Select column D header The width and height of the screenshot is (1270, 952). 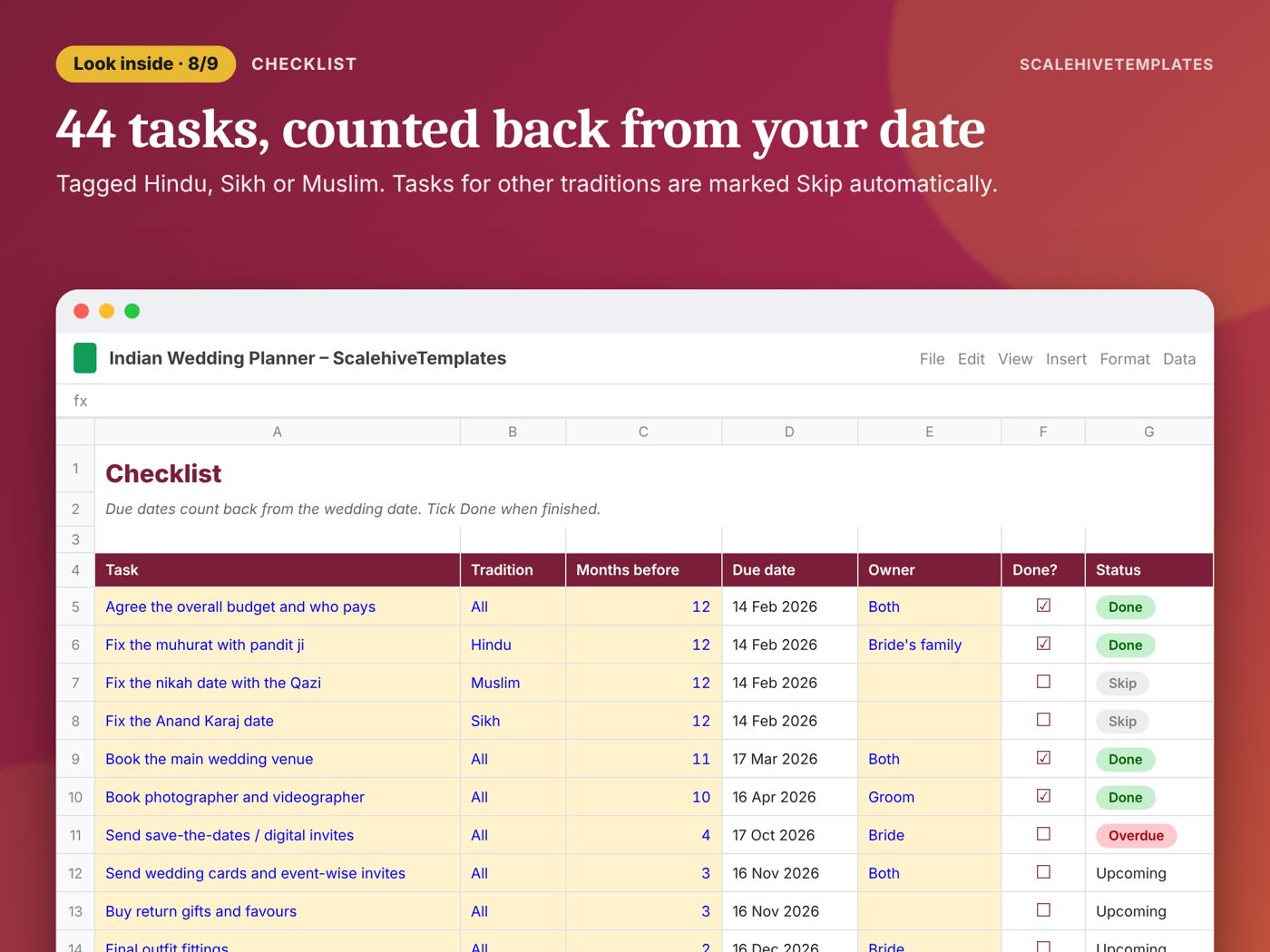pyautogui.click(x=789, y=432)
